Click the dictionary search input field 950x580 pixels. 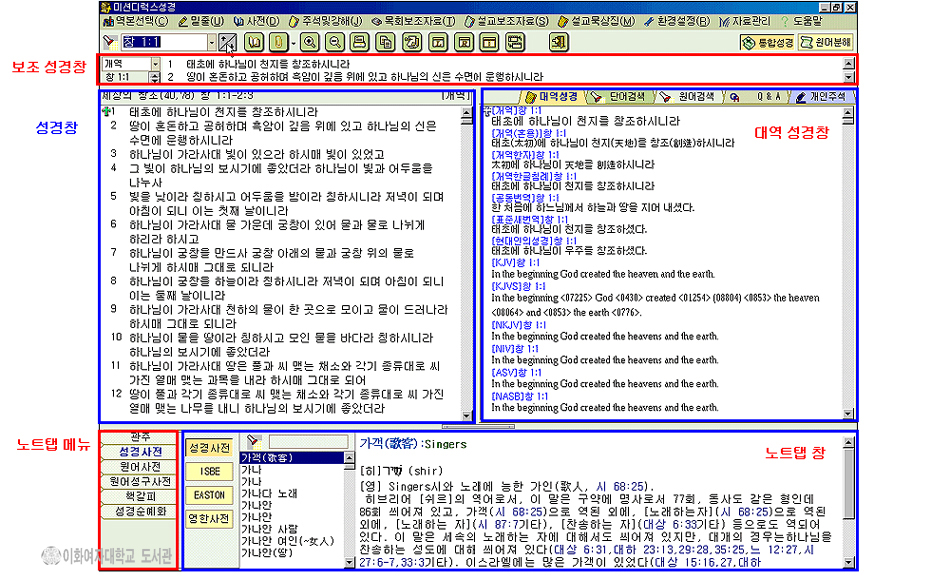[x=309, y=442]
